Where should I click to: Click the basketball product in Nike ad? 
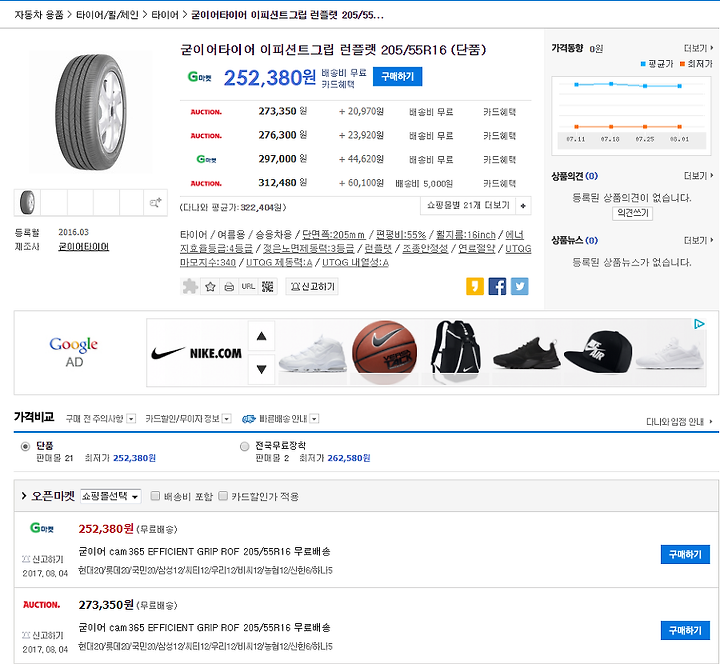[384, 353]
